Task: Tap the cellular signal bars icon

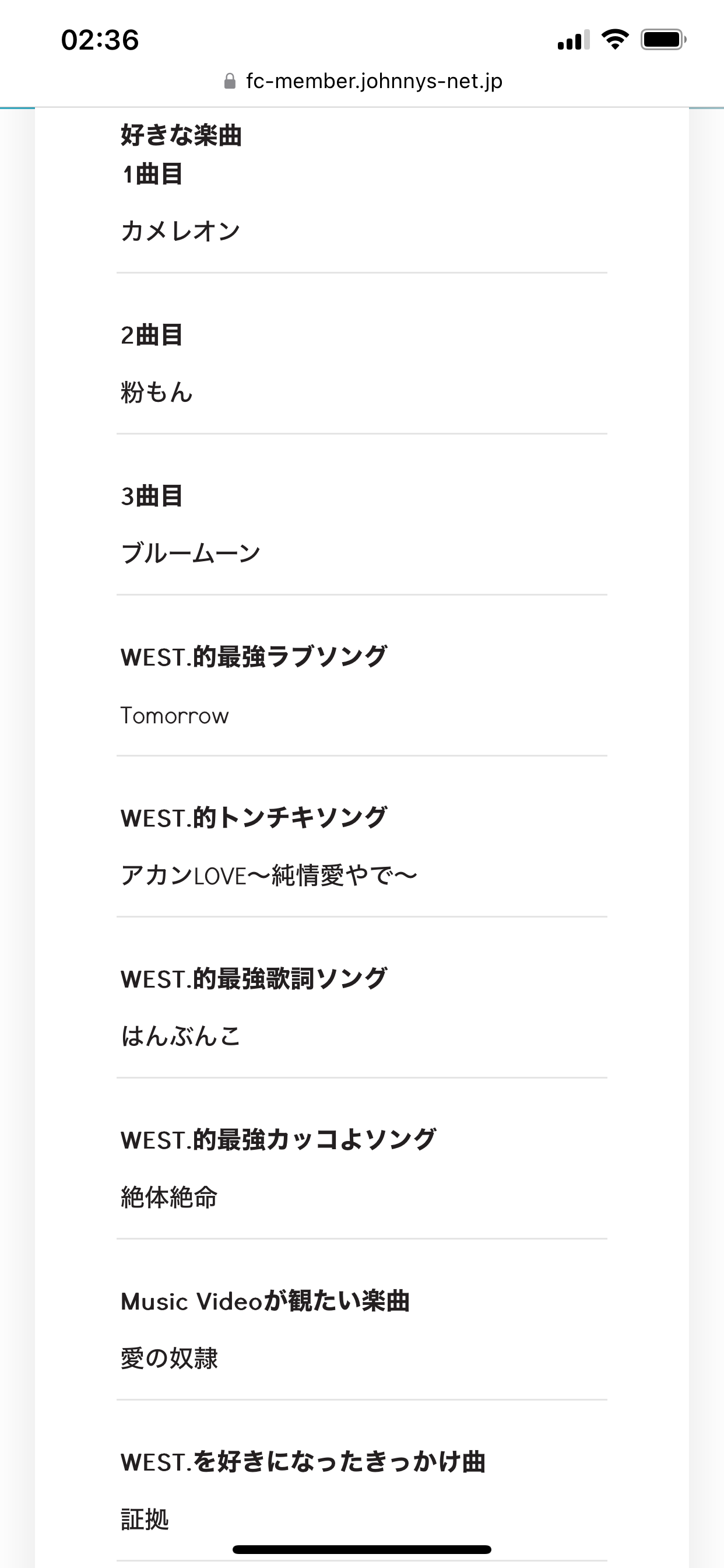Action: point(573,40)
